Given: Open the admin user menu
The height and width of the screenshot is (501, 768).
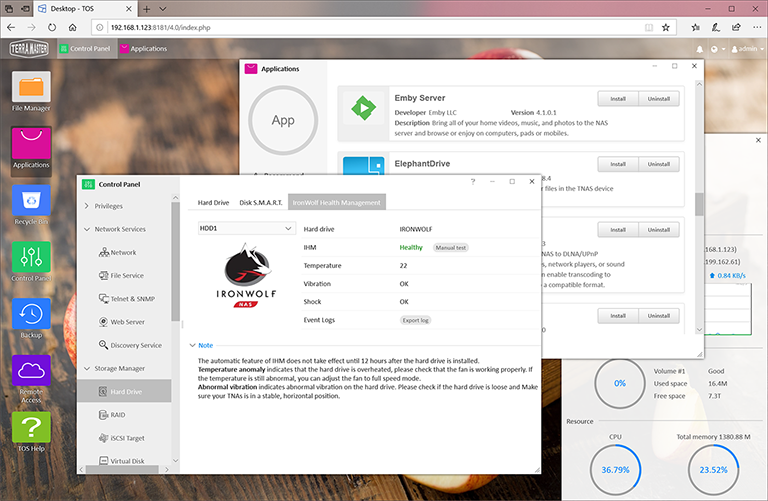Looking at the screenshot, I should pyautogui.click(x=747, y=49).
